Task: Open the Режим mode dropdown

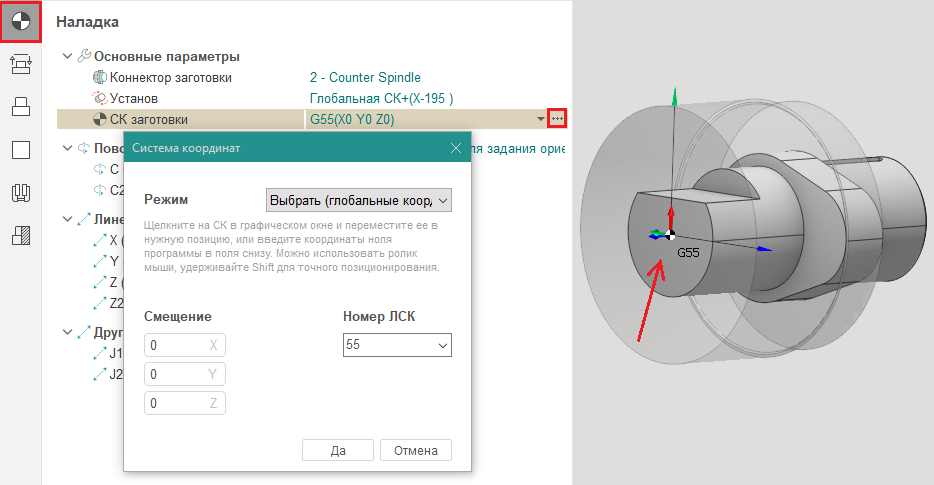Action: point(359,200)
